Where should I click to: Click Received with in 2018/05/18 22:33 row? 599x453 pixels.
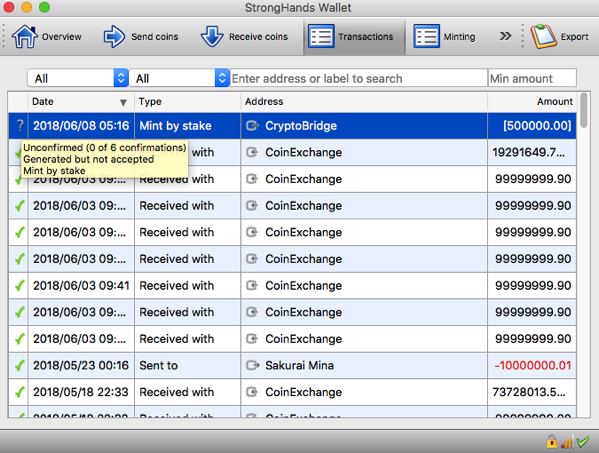176,392
